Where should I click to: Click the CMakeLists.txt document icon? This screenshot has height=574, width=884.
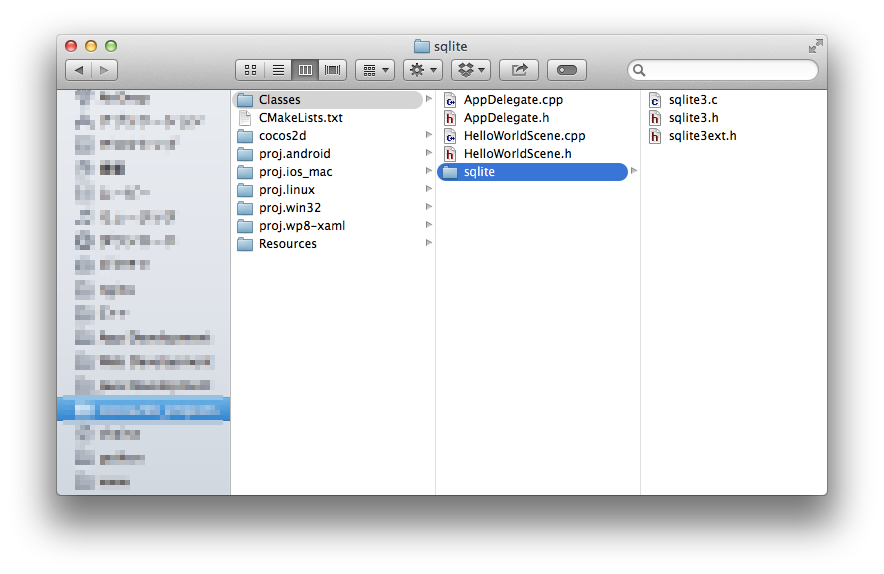tap(245, 118)
